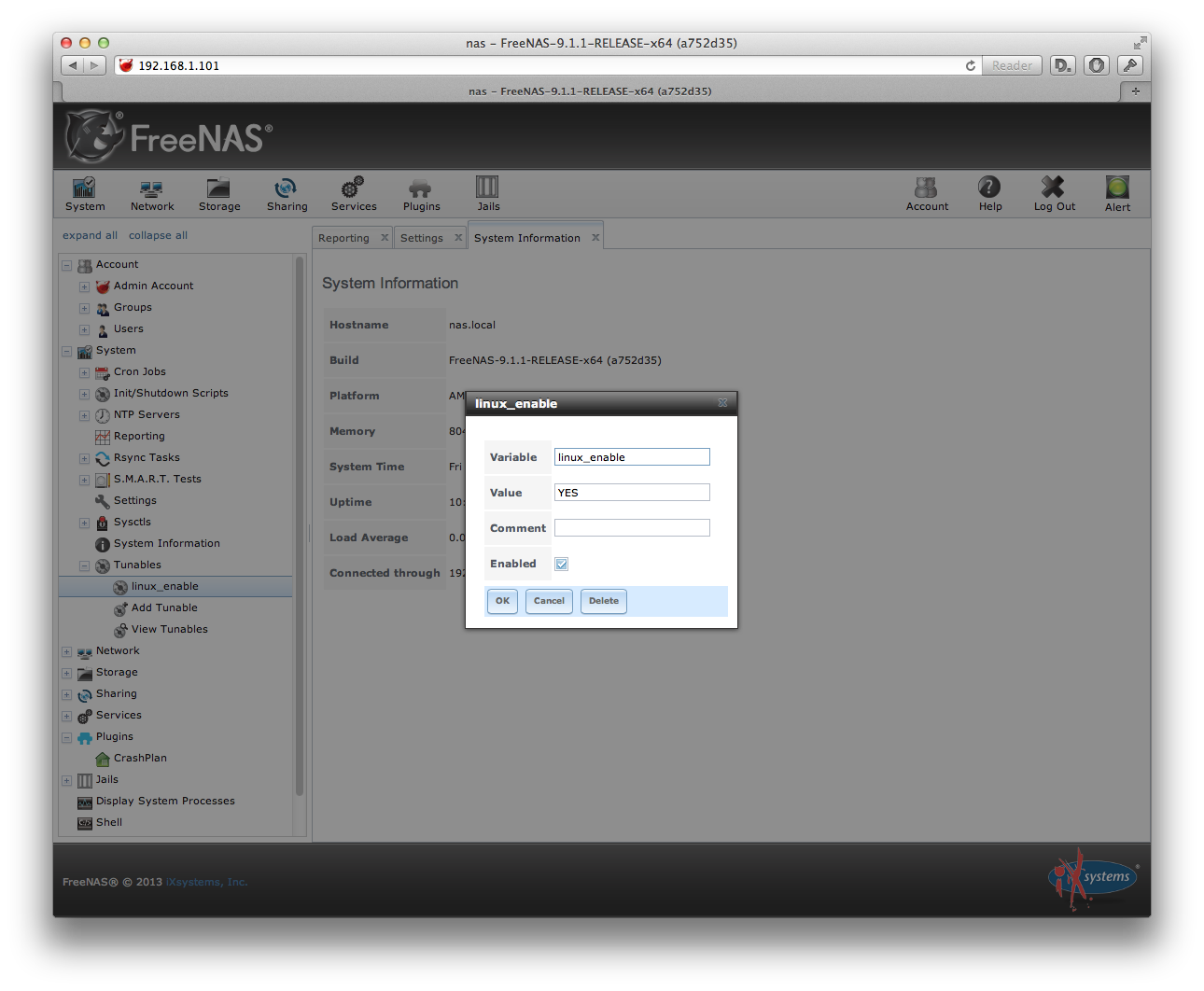
Task: Select linux_enable in the tree
Action: [165, 586]
